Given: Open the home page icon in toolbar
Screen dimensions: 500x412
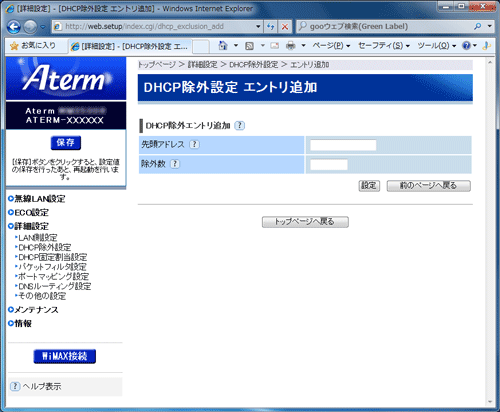Looking at the screenshot, I should tap(223, 46).
